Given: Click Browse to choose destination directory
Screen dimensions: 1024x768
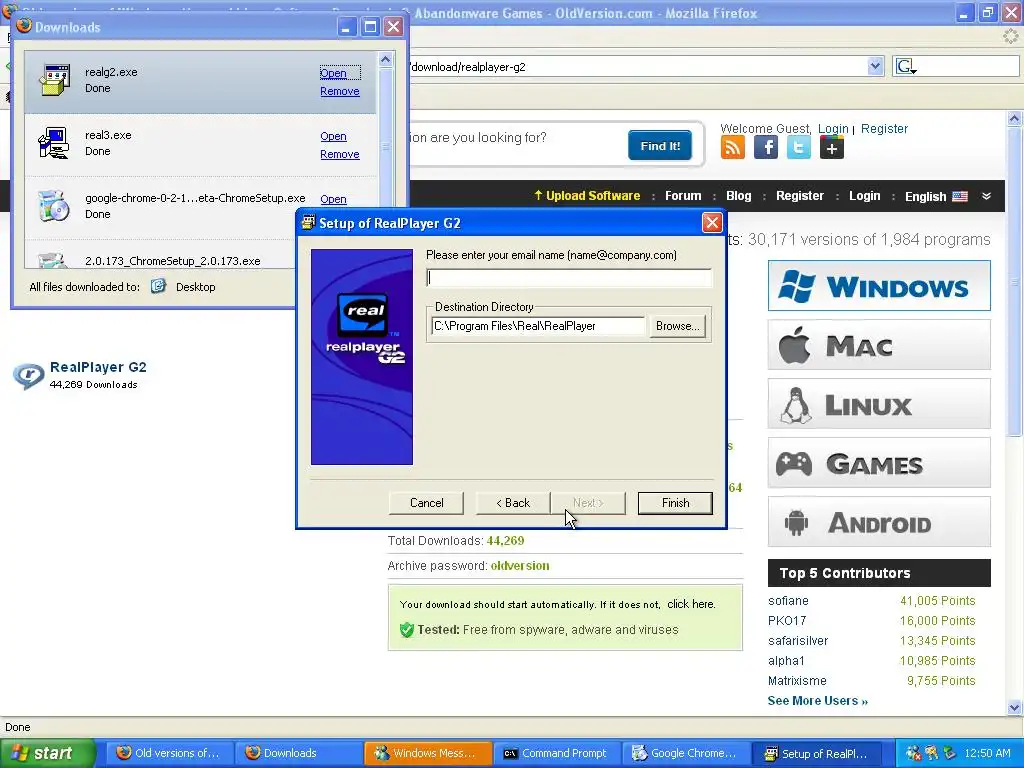Looking at the screenshot, I should (x=677, y=326).
